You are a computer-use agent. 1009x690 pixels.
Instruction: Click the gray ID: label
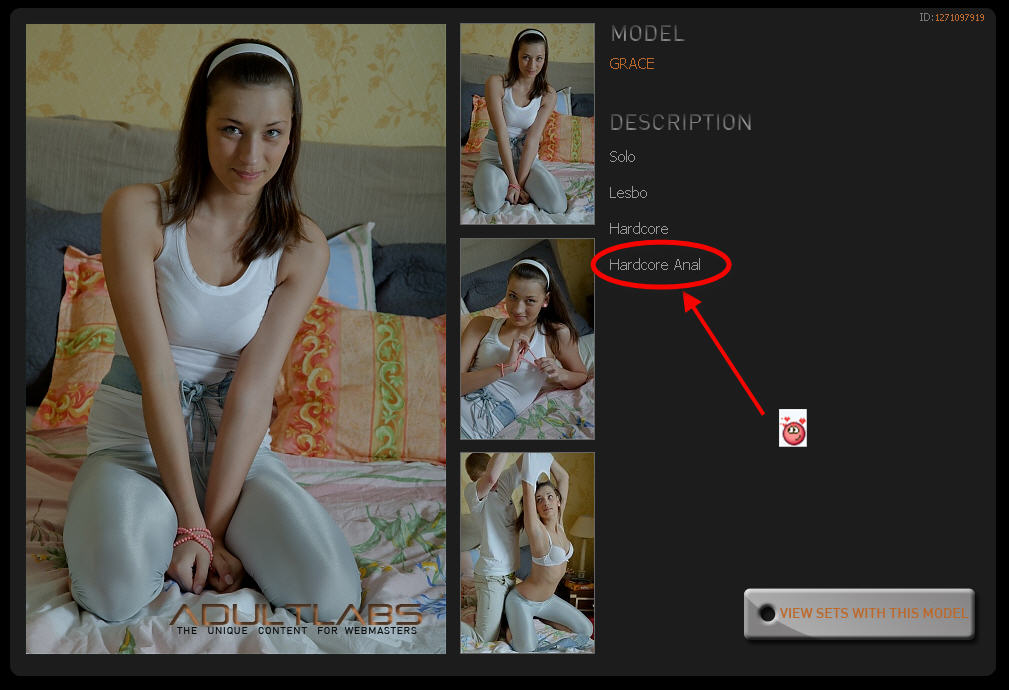[925, 18]
